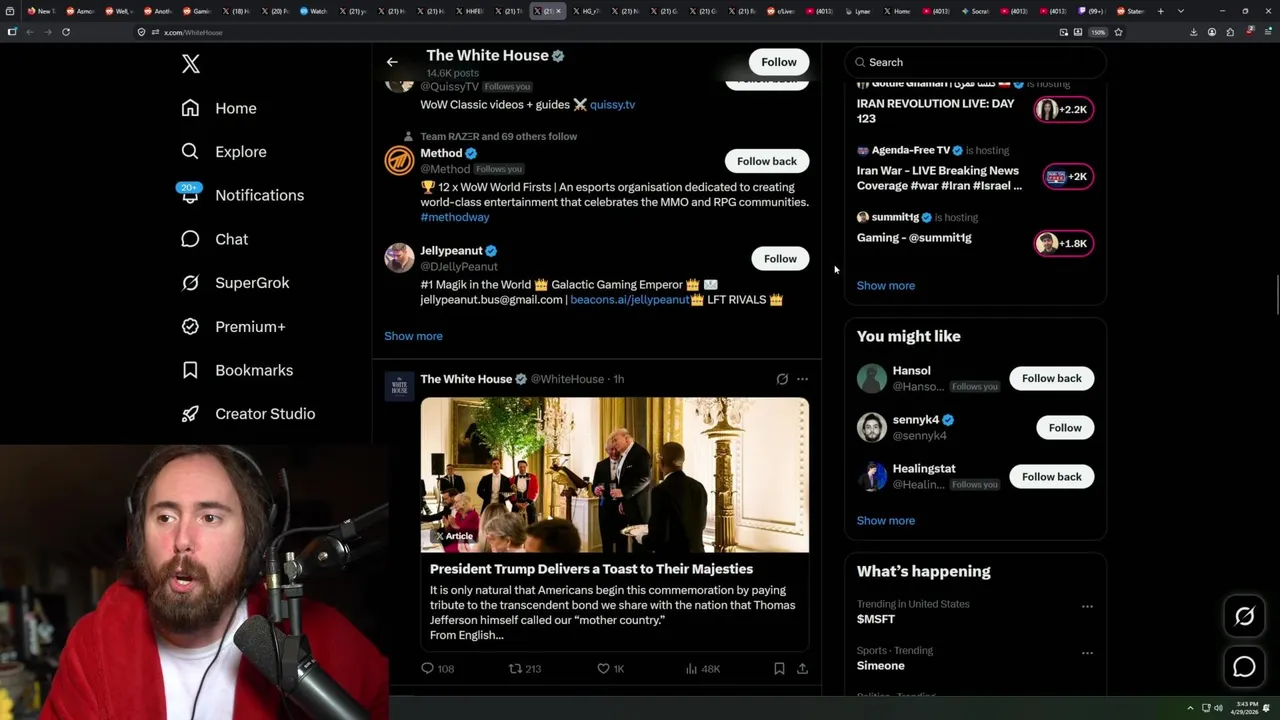Screen dimensions: 1280x720
Task: Open the Explore navigation item
Action: (224, 152)
